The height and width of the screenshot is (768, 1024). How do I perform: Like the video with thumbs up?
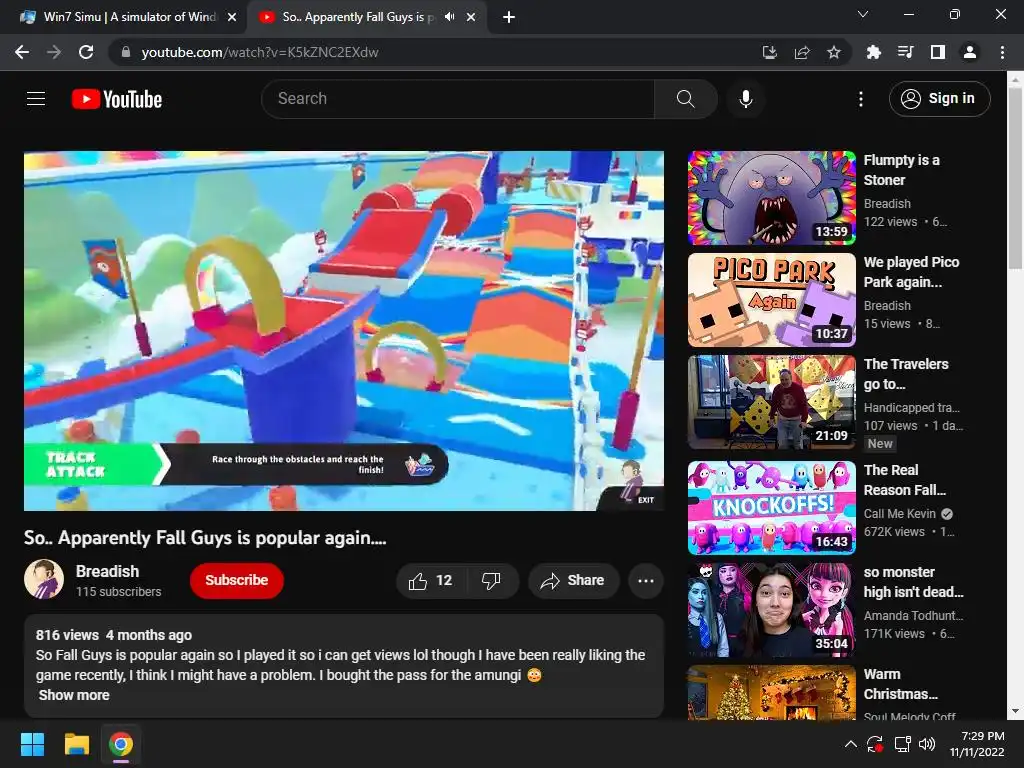(430, 581)
